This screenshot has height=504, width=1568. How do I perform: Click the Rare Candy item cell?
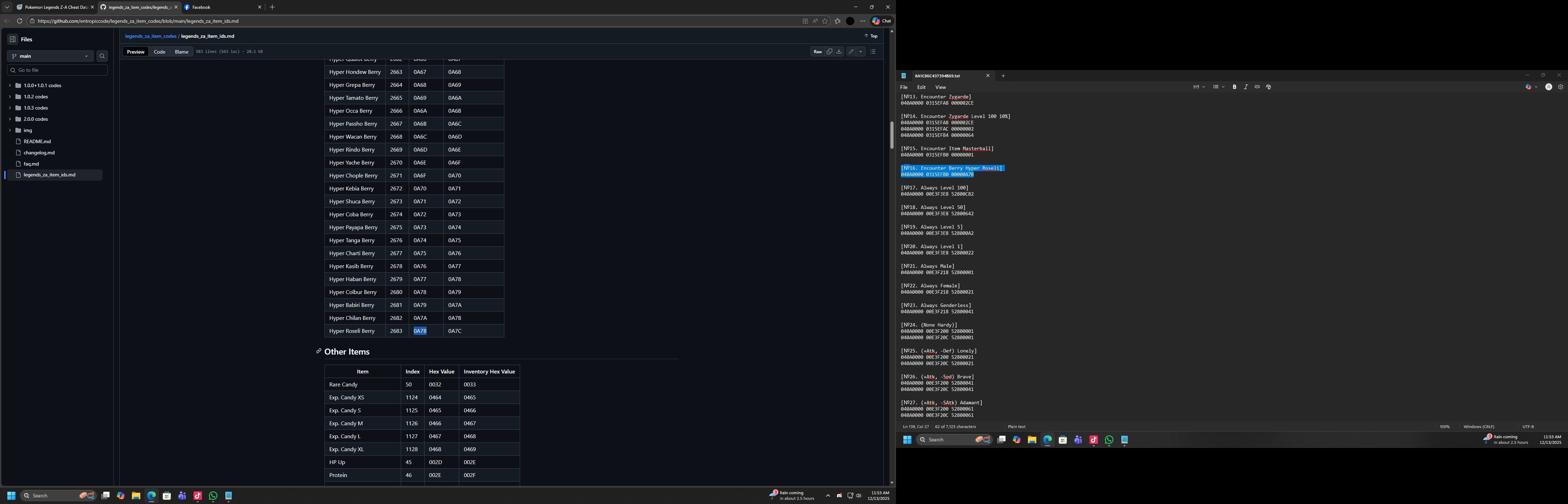(x=362, y=385)
